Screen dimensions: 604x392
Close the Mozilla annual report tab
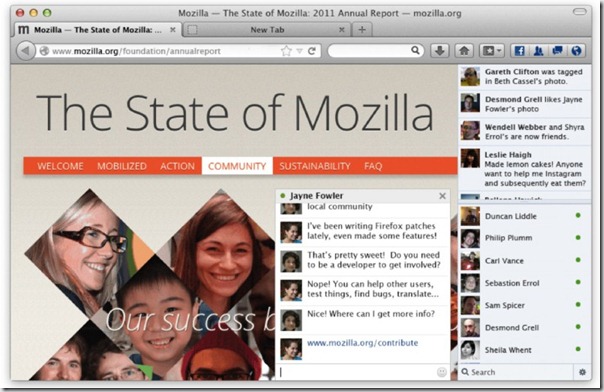173,30
